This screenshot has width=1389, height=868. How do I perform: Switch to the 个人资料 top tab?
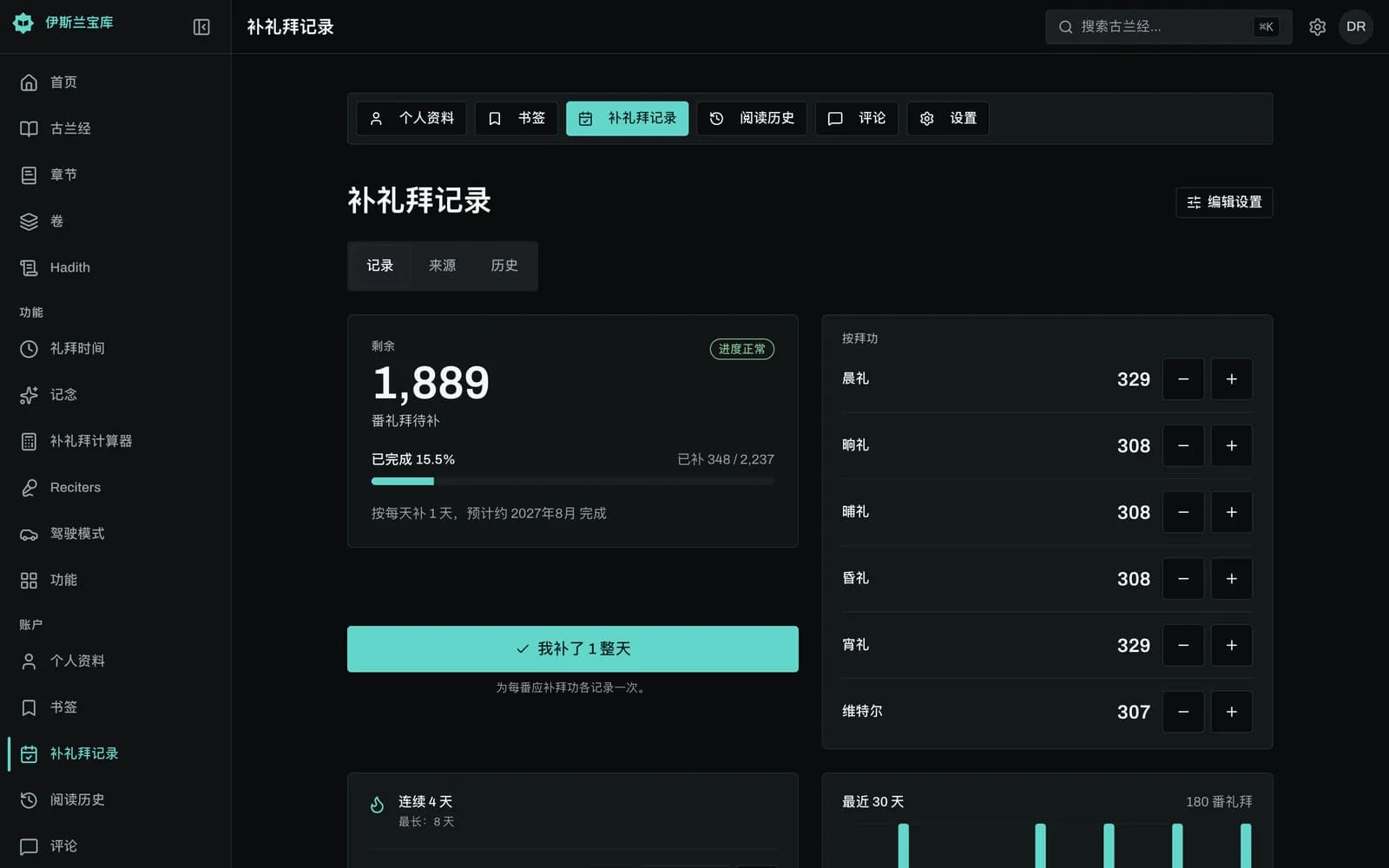click(411, 118)
